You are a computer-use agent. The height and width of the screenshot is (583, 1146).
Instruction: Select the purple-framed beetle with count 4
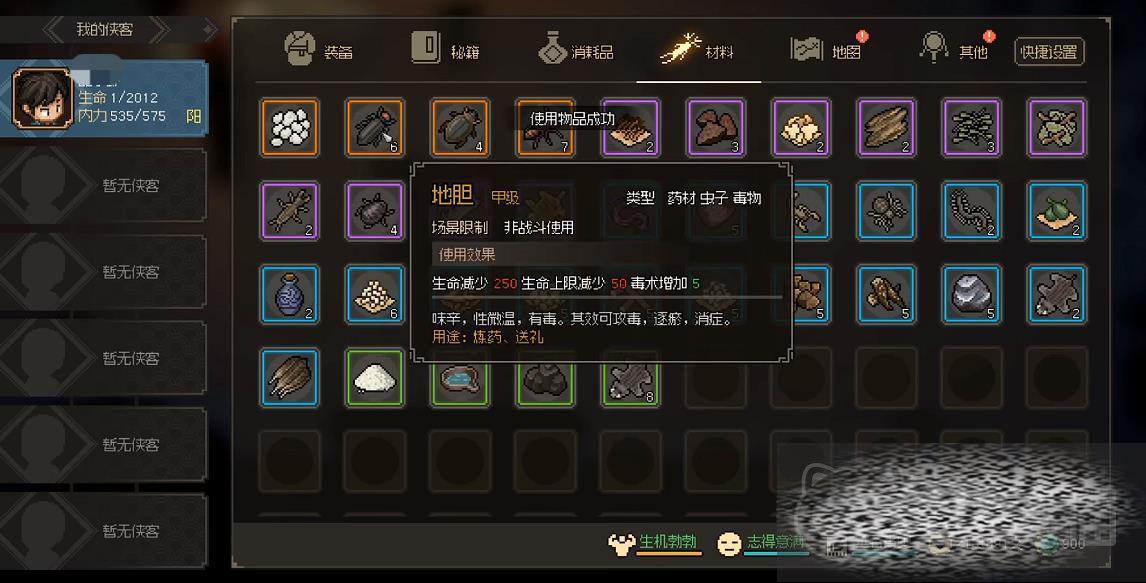click(374, 211)
